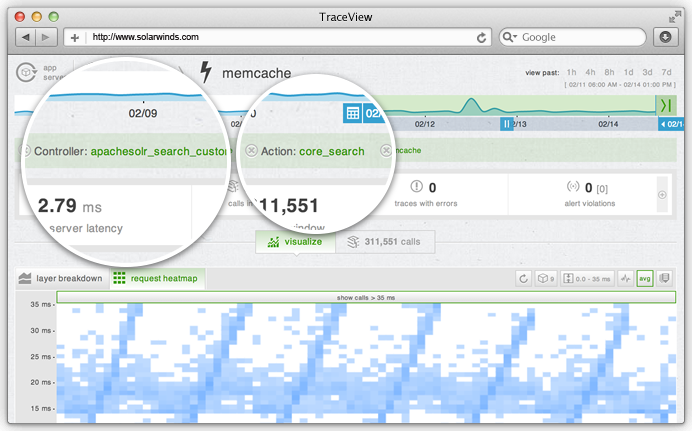Set view past to 8h
692x431 pixels.
click(x=609, y=72)
